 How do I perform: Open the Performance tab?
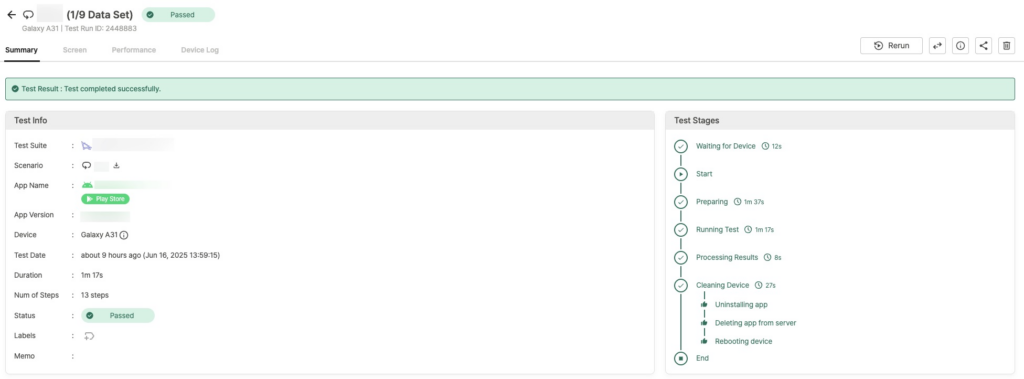(x=134, y=50)
